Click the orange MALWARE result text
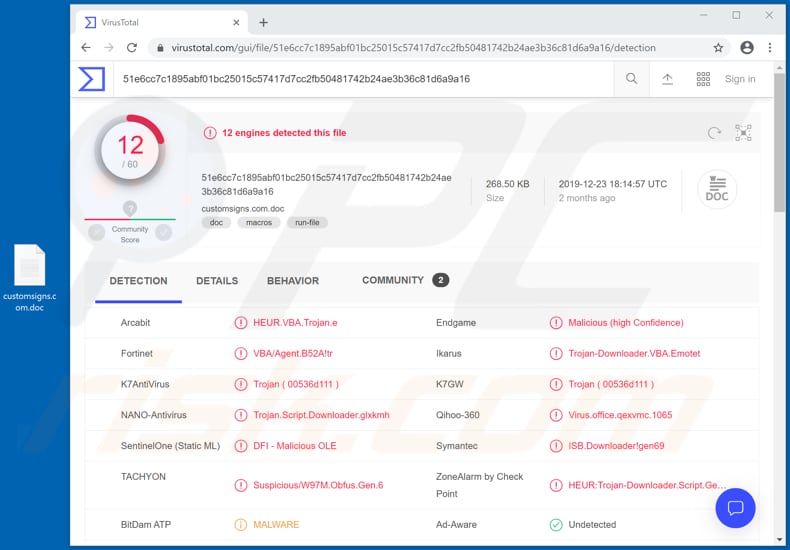This screenshot has width=790, height=550. [276, 524]
